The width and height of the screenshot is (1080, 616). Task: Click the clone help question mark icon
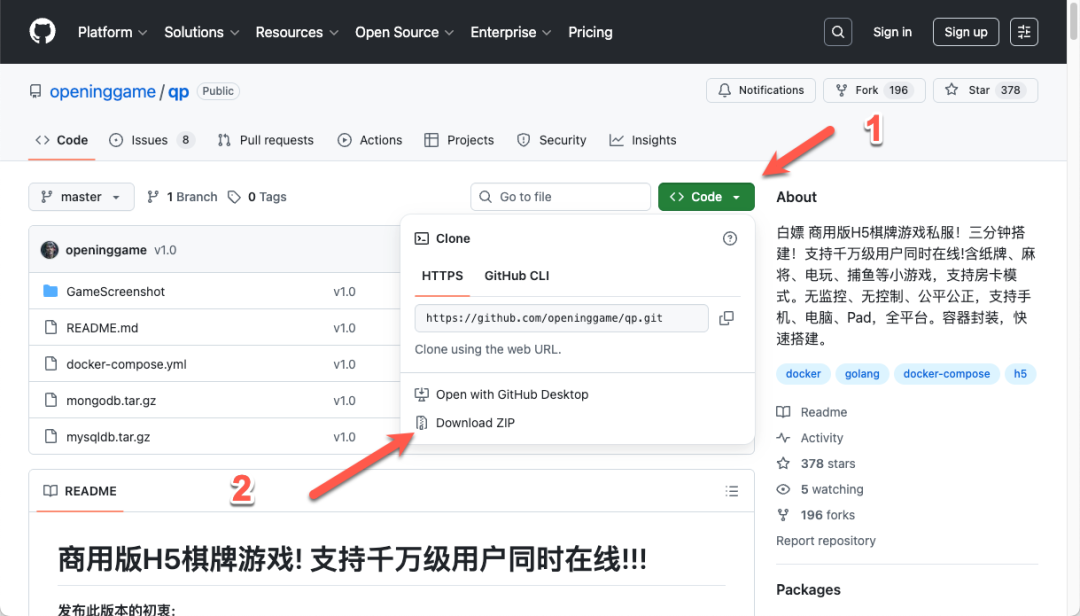pyautogui.click(x=729, y=238)
